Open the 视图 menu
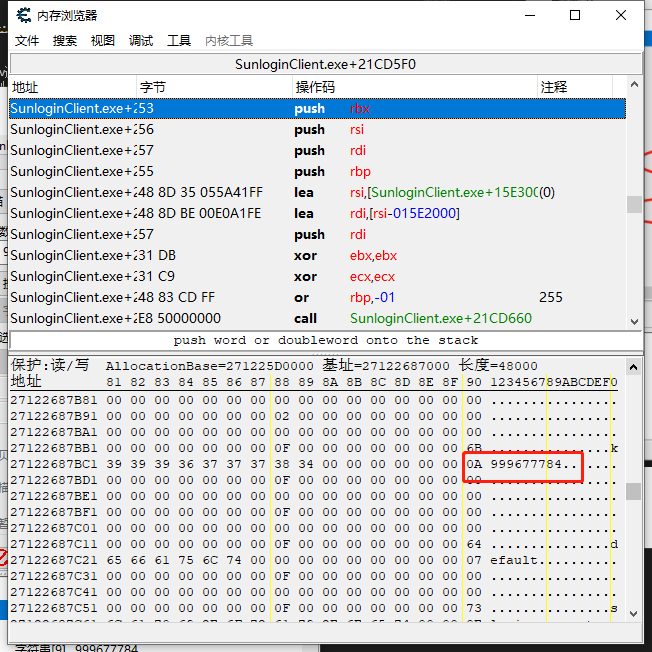The width and height of the screenshot is (652, 652). click(103, 41)
